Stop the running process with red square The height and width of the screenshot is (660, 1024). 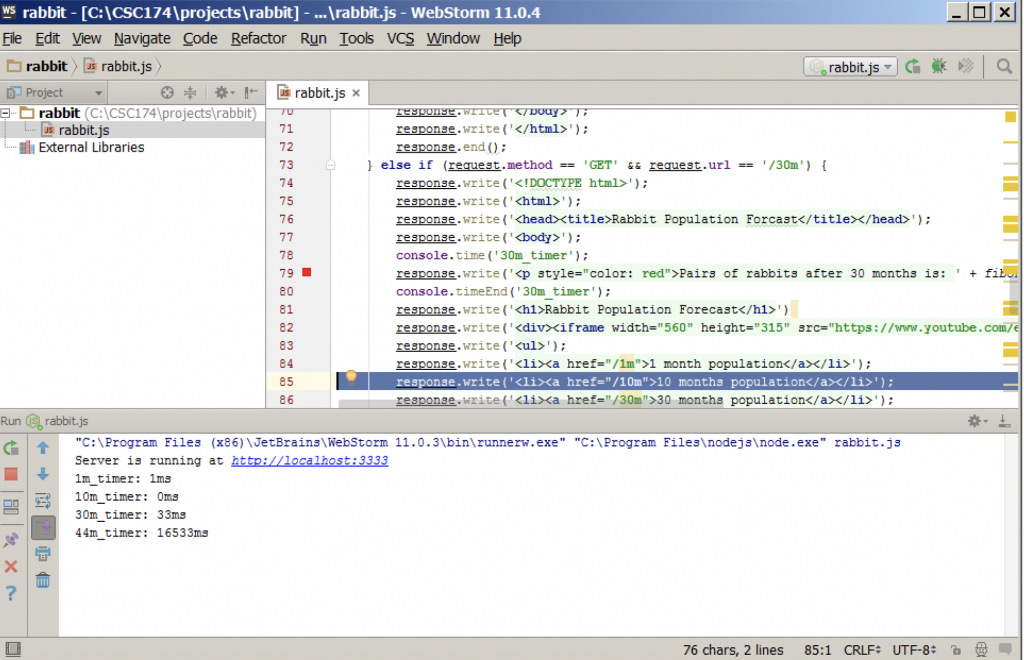click(x=11, y=474)
